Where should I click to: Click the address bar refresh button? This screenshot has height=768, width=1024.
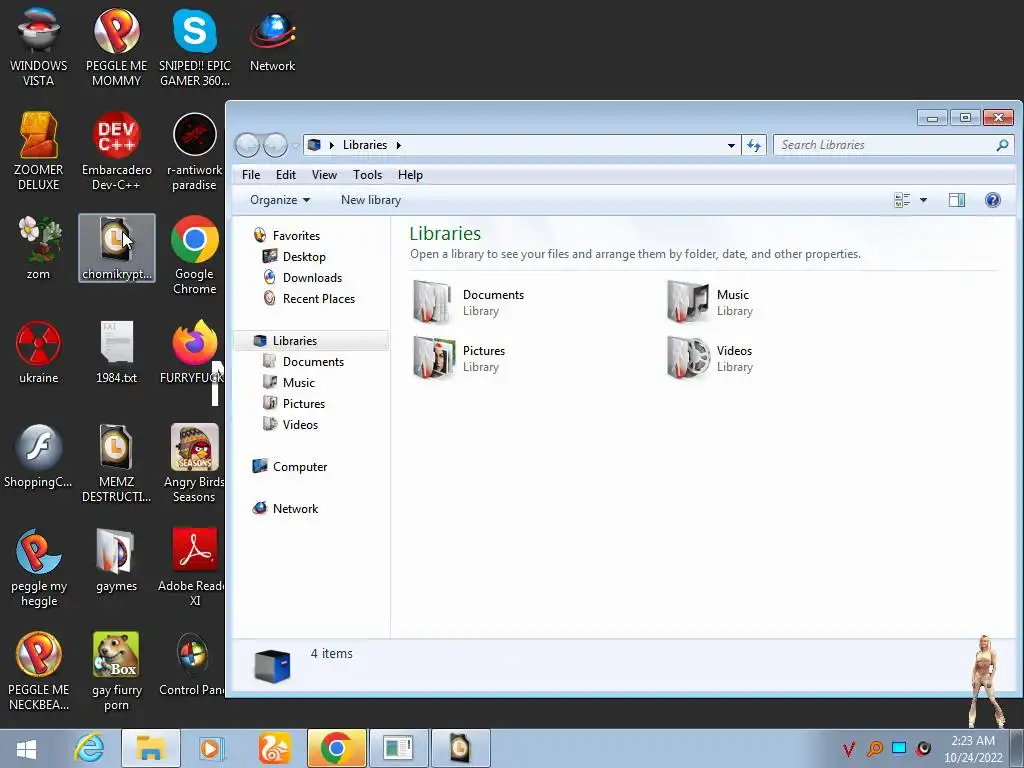[x=754, y=145]
